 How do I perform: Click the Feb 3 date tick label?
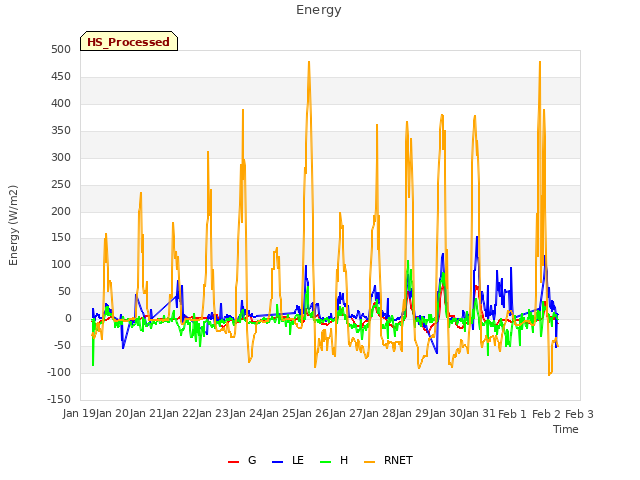580,414
